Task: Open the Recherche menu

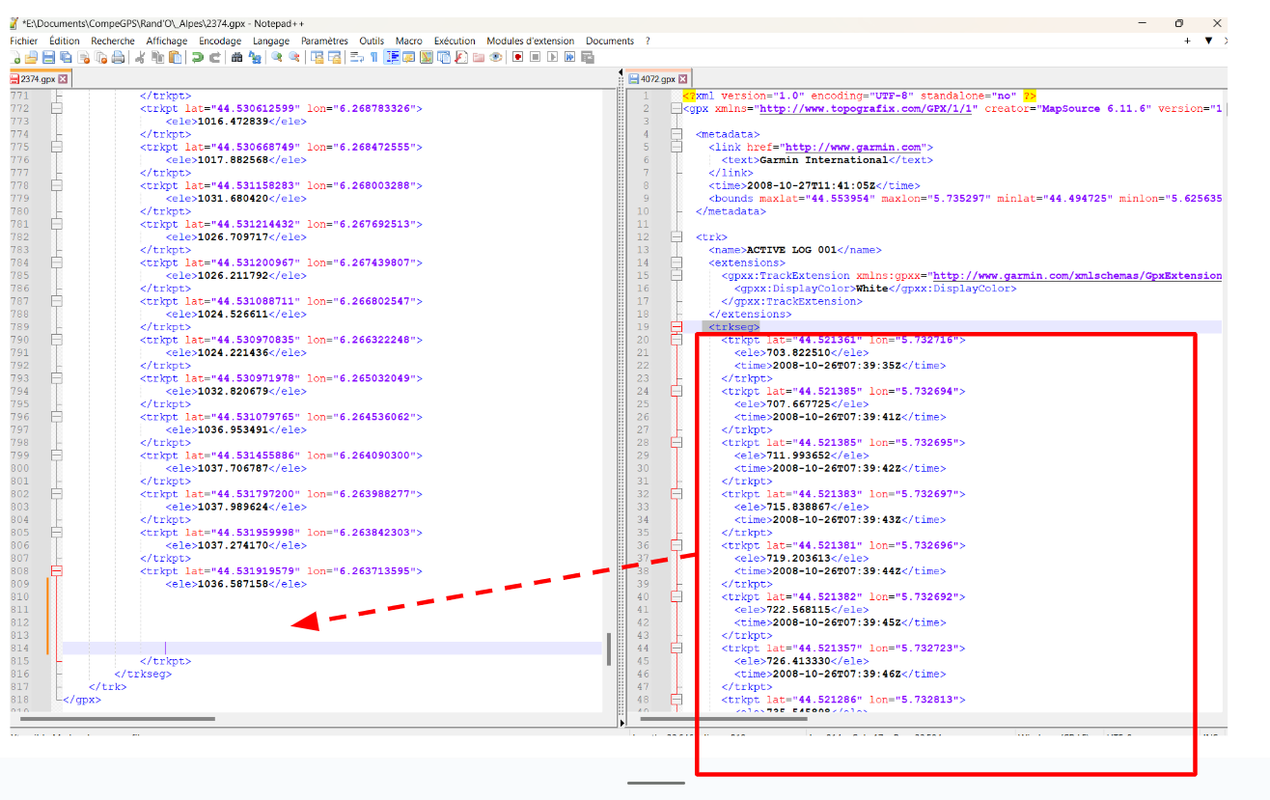Action: (113, 41)
